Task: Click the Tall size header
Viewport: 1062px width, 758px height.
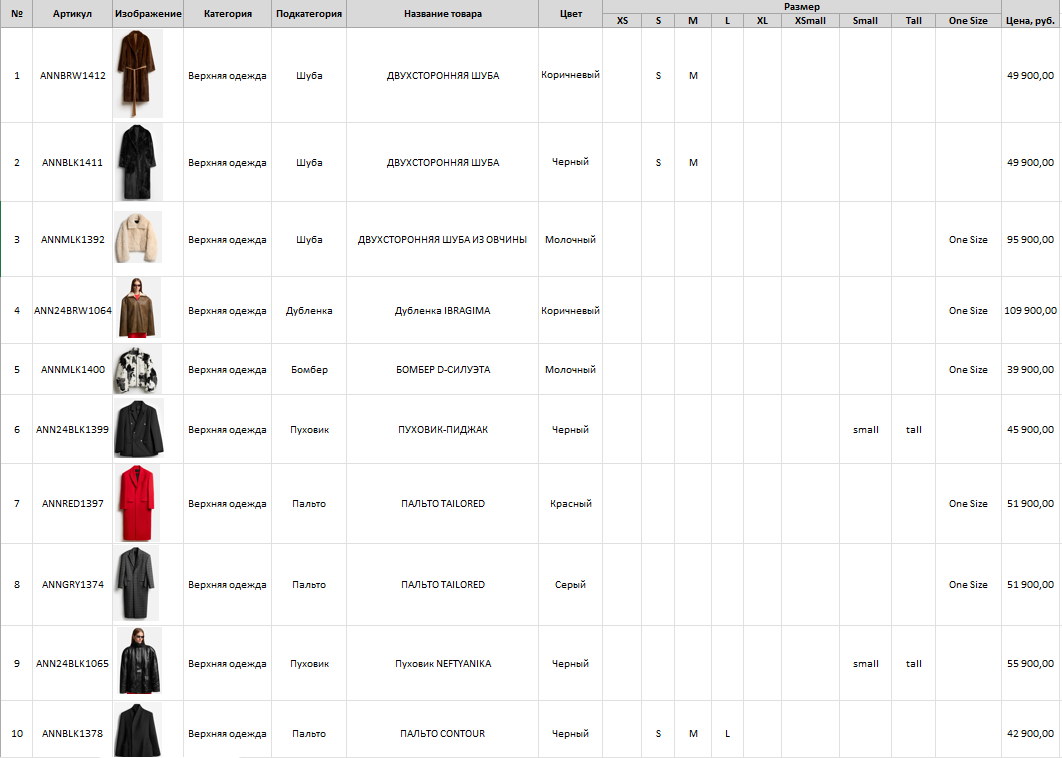Action: (914, 20)
